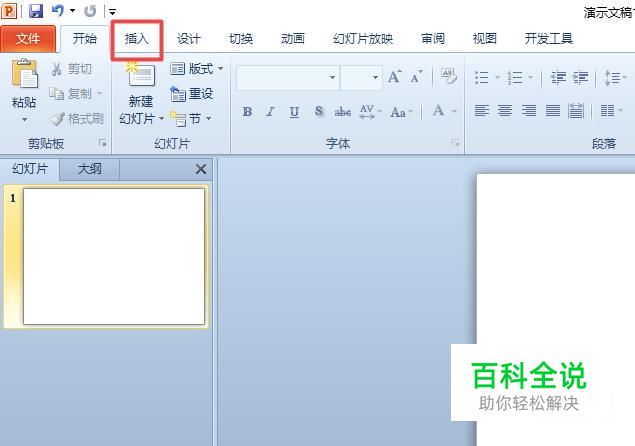Toggle Justify text alignment
Screen dimensions: 635x446
[553, 110]
